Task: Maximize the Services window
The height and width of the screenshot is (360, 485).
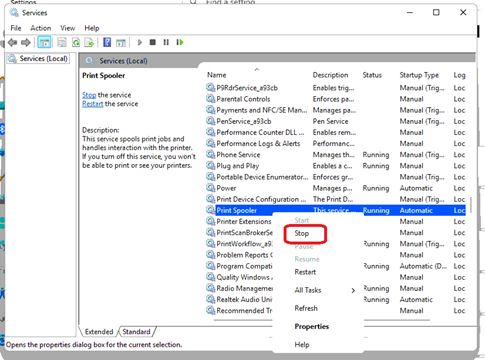Action: tap(436, 13)
